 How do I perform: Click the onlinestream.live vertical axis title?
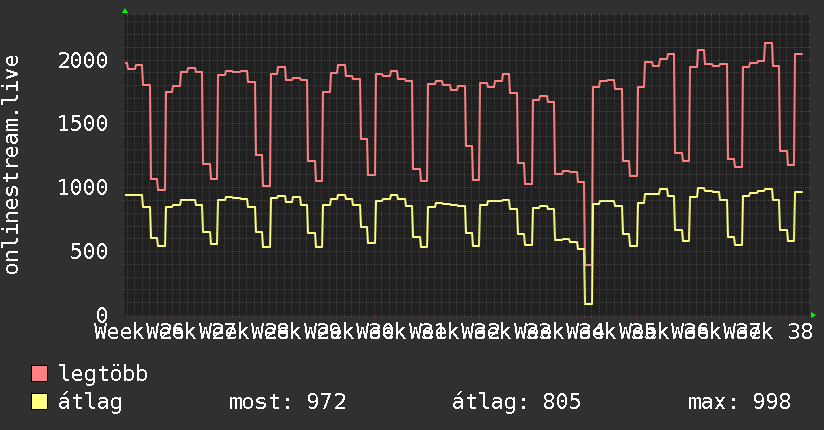tap(12, 165)
